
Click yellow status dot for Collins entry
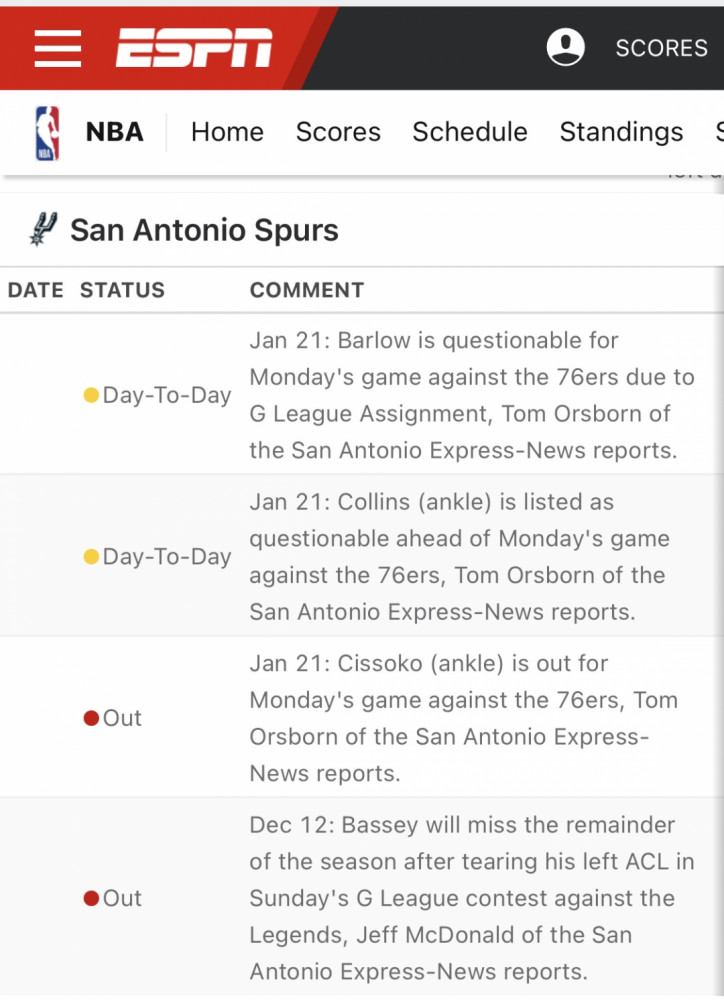tap(91, 557)
